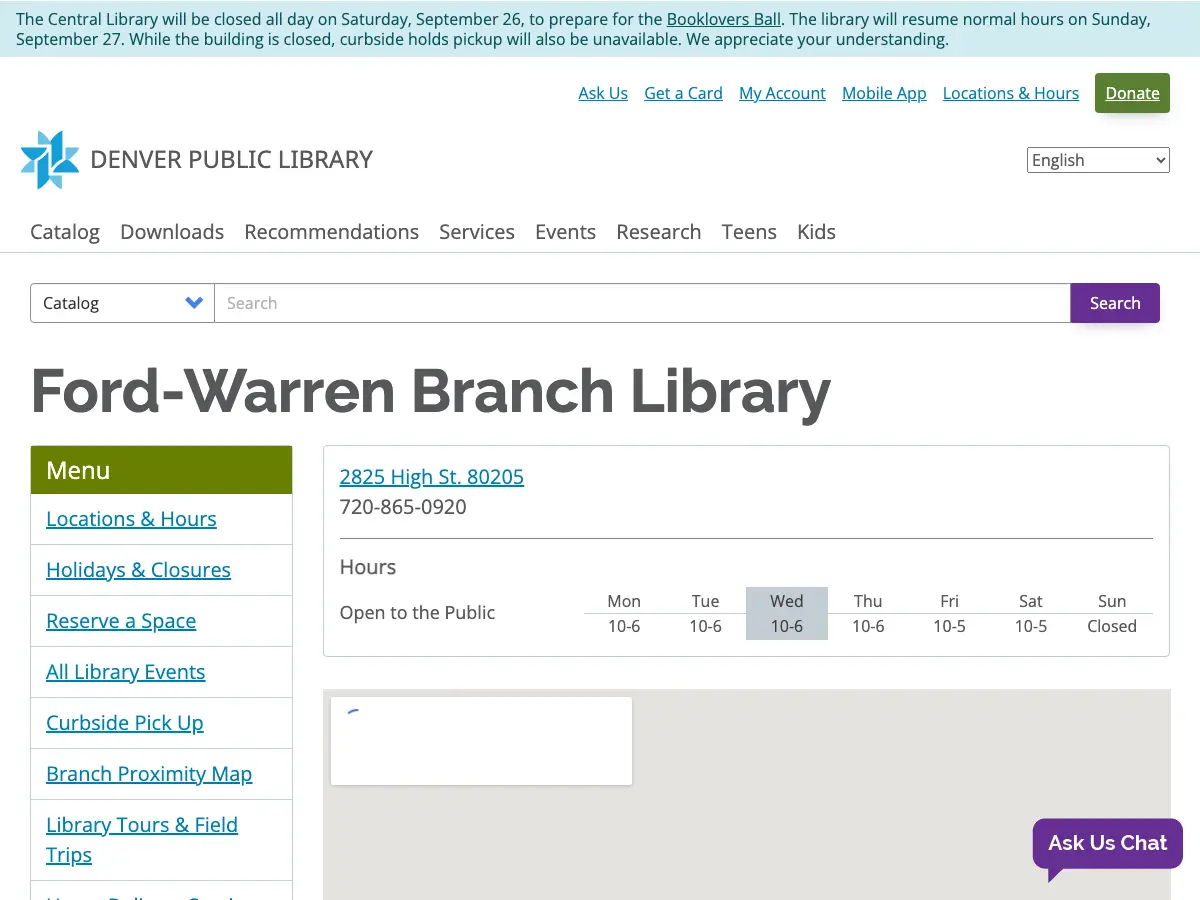Screen dimensions: 1200x900
Task: Click the Denver Public Library pinwheel logo
Action: pyautogui.click(x=50, y=160)
